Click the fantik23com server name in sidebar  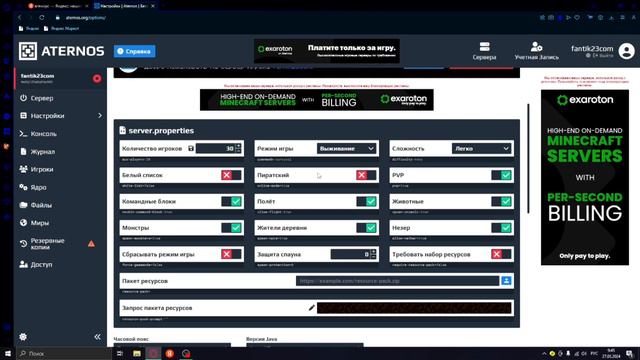coord(38,76)
